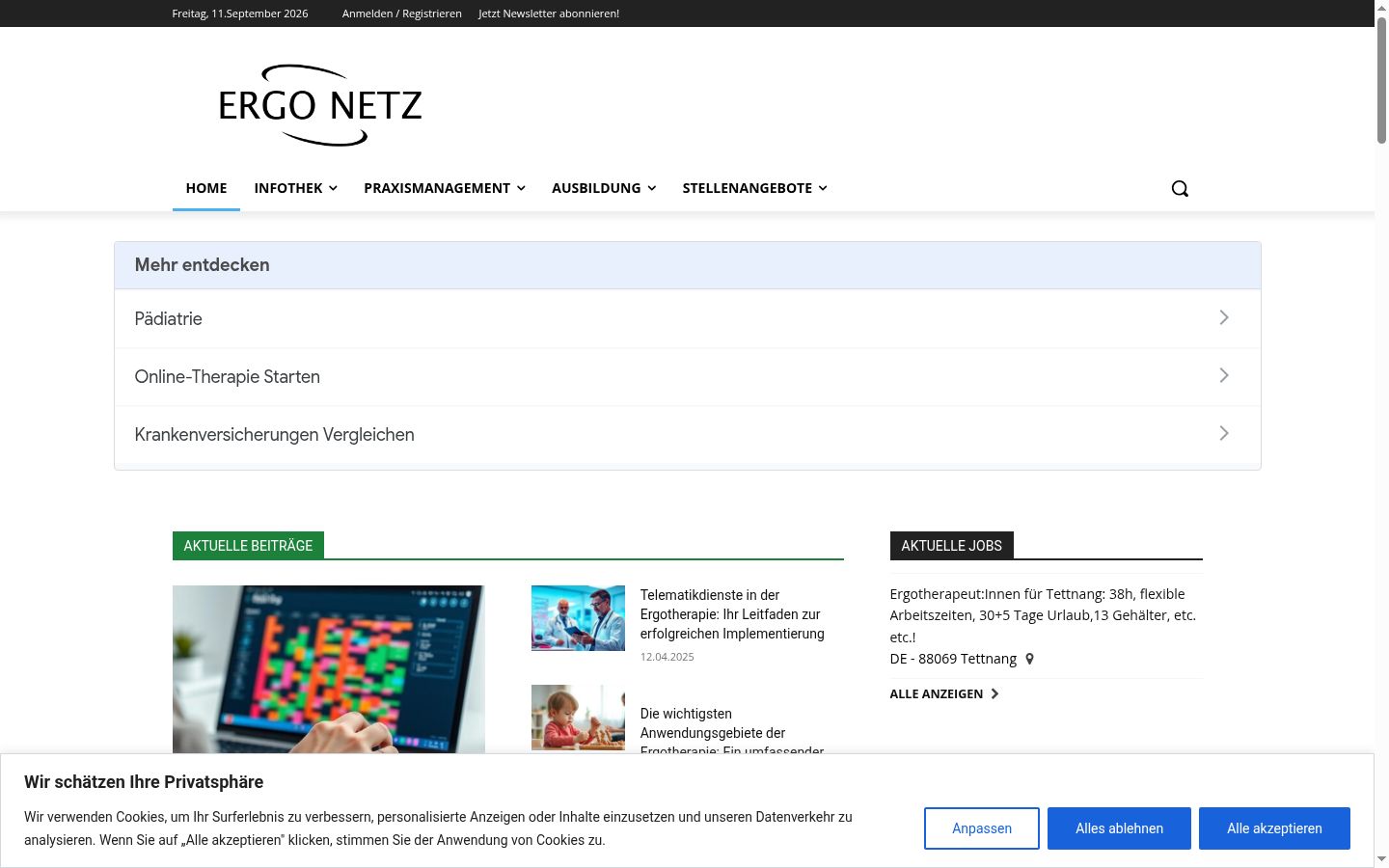Open the search magnifier icon

[x=1180, y=188]
